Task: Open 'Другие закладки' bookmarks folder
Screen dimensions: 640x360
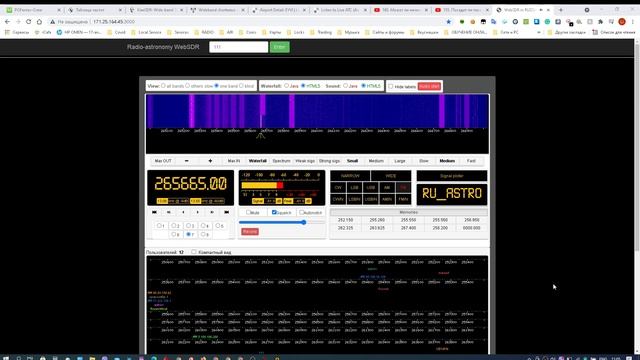Action: point(567,32)
